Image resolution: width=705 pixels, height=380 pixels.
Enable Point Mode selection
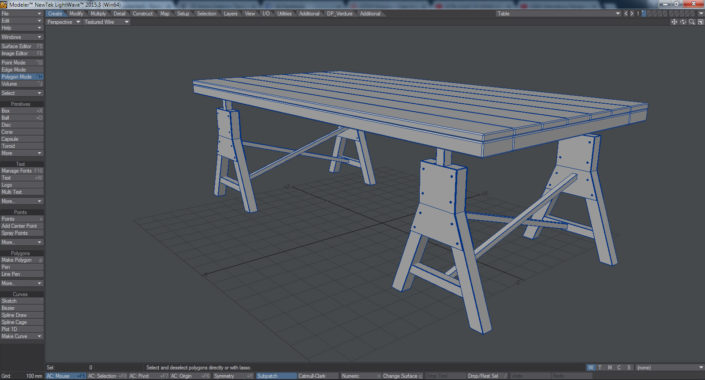22,63
